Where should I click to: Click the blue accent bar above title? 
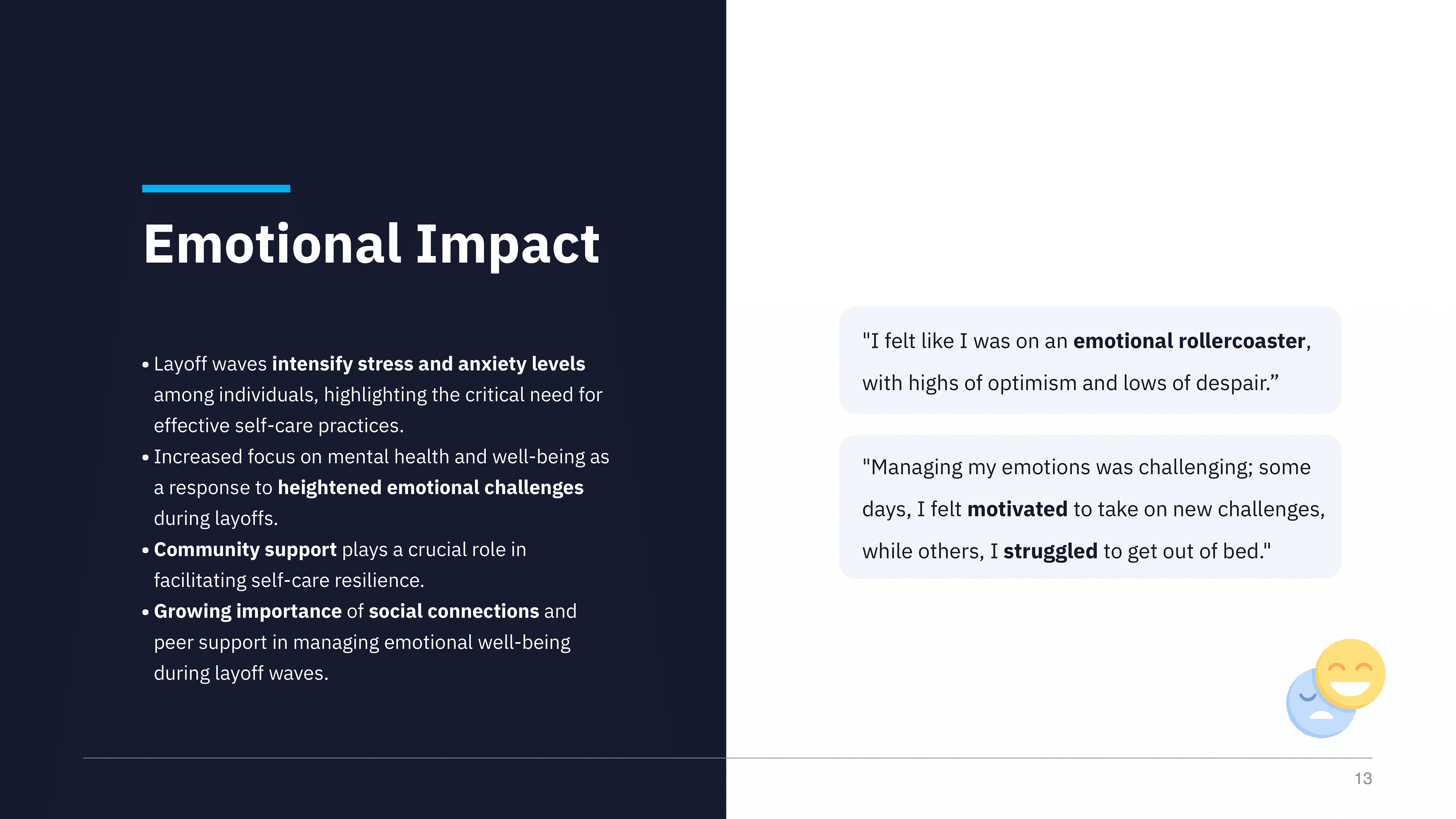click(216, 188)
